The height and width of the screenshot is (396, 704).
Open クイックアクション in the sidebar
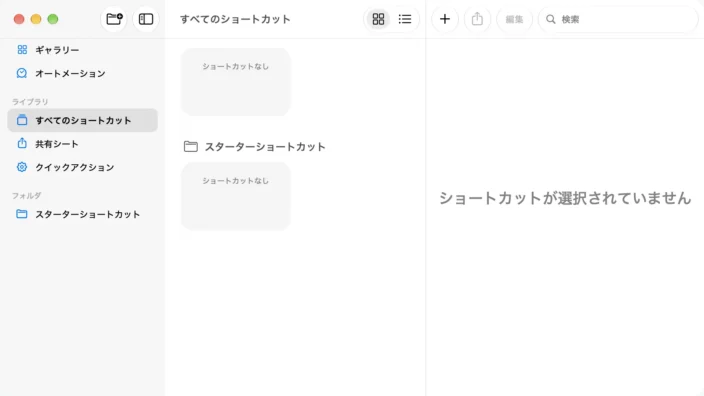click(x=82, y=167)
